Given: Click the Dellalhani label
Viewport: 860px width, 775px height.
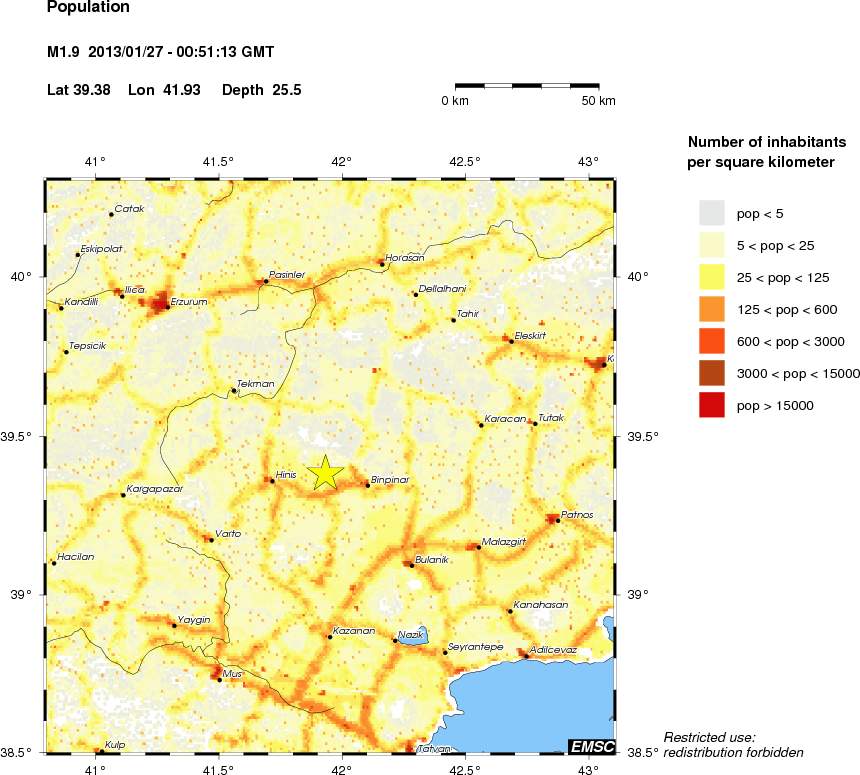Looking at the screenshot, I should [x=442, y=289].
